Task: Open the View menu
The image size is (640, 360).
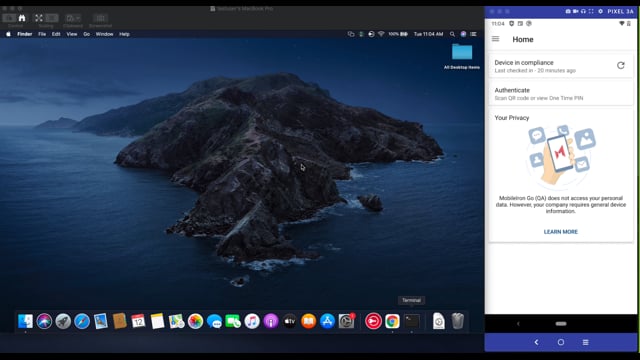Action: (x=72, y=34)
